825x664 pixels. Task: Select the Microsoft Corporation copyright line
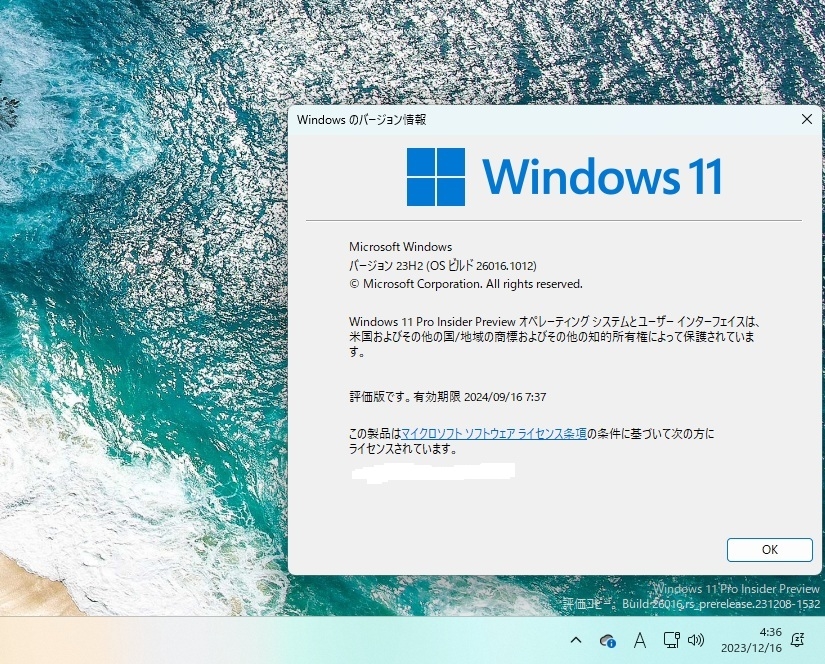click(x=466, y=284)
